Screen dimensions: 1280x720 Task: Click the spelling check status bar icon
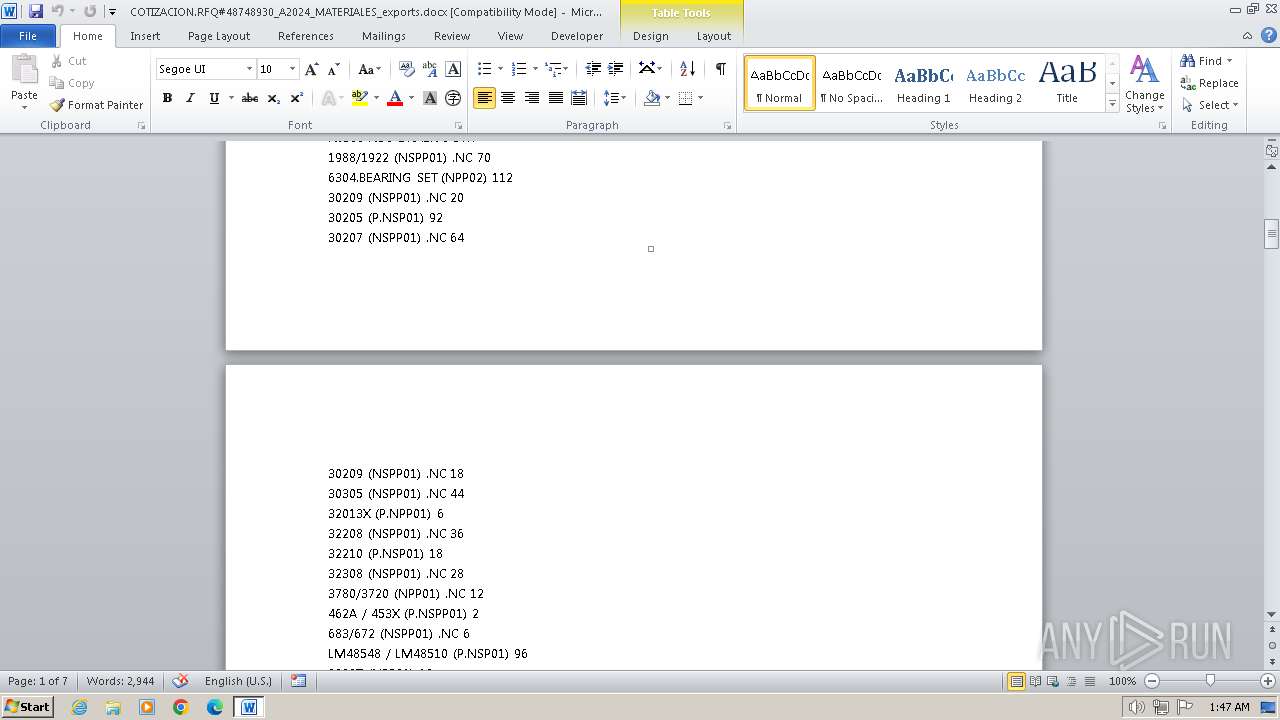point(180,681)
